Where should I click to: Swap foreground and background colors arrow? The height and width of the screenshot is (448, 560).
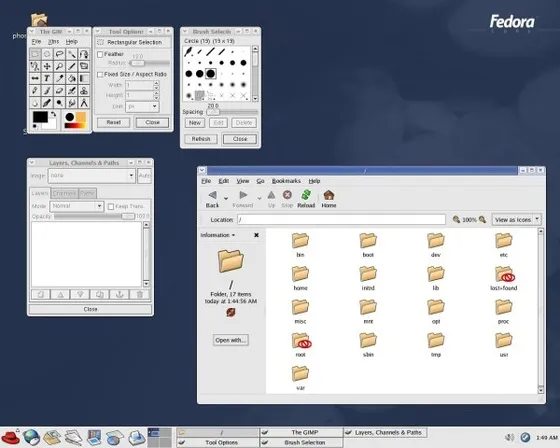53,114
